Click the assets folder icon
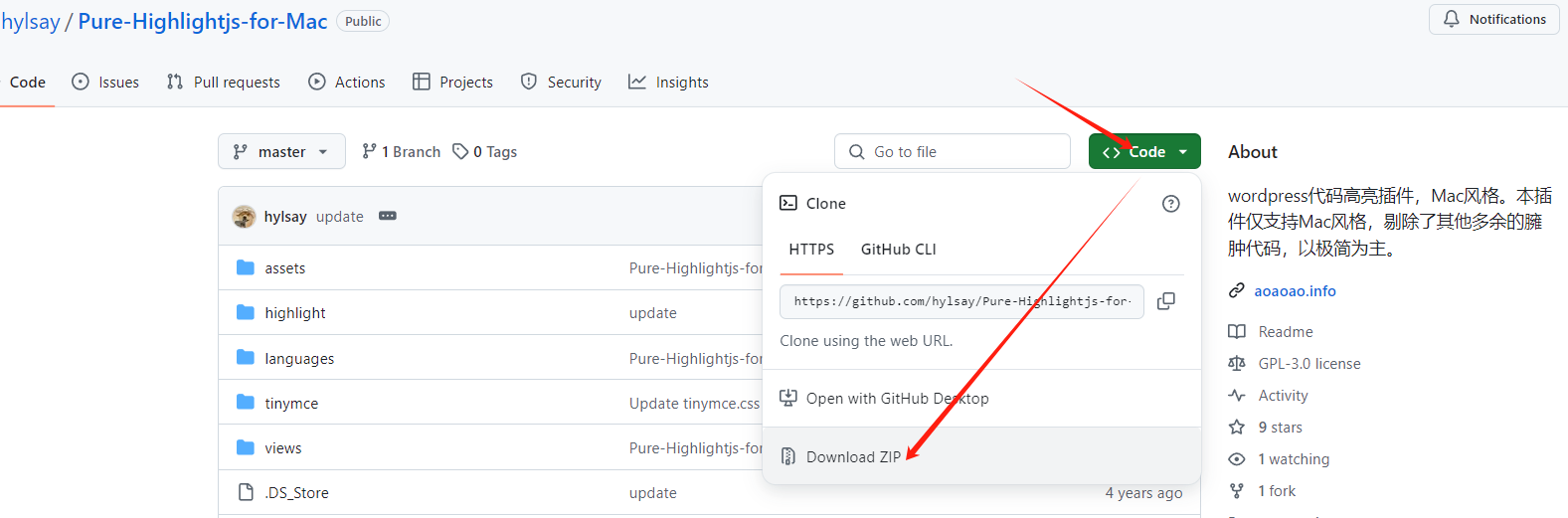Screen dimensions: 1568x518 coord(246,267)
